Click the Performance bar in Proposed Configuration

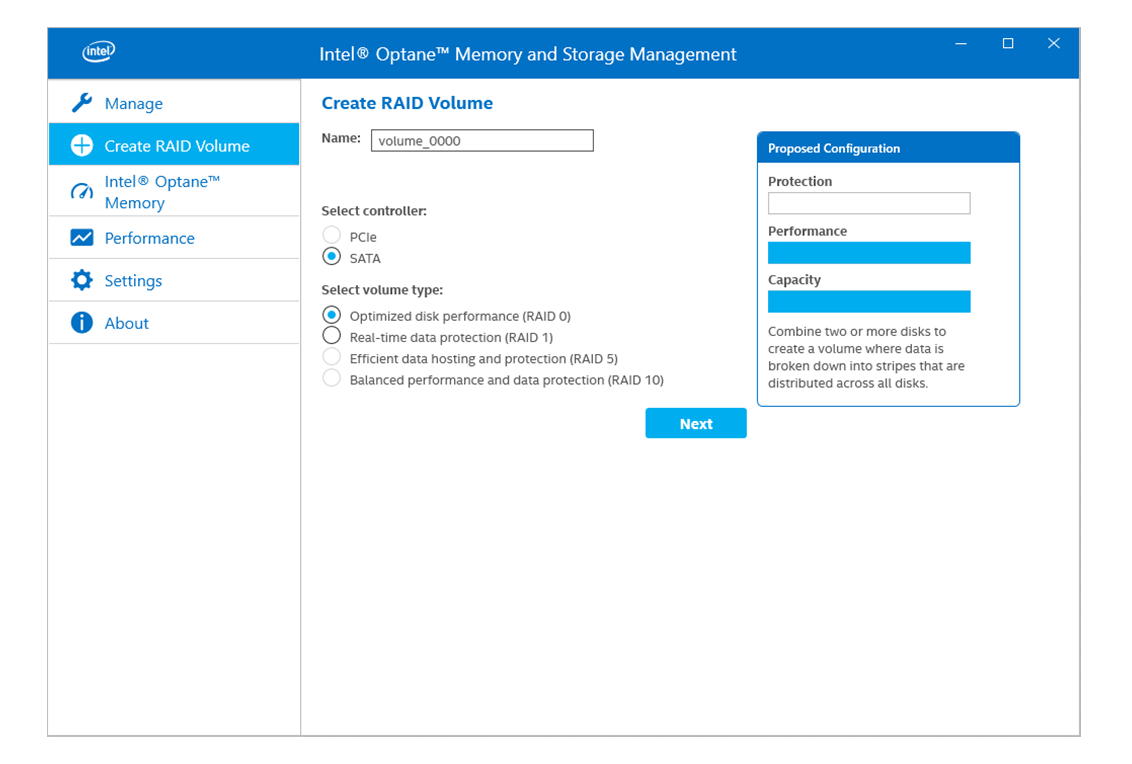[x=869, y=253]
